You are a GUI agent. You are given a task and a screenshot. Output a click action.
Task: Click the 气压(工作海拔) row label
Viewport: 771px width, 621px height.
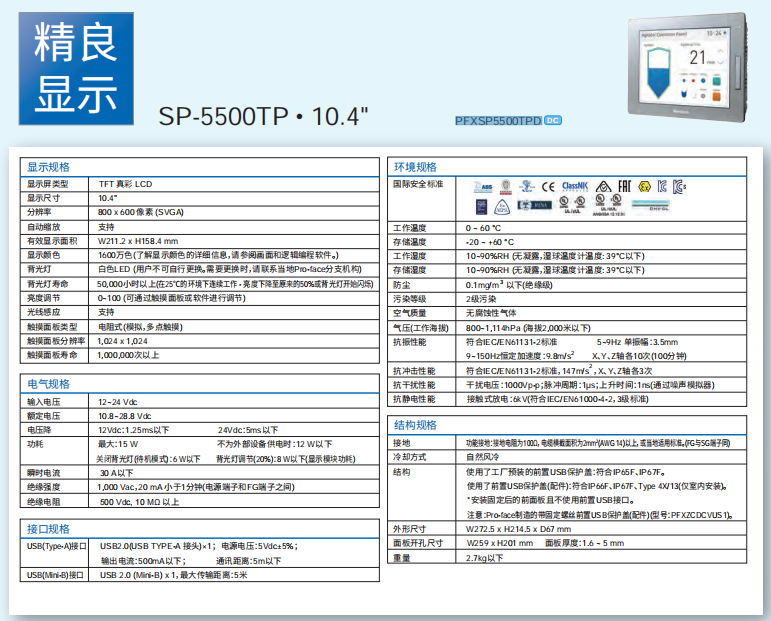click(x=421, y=328)
